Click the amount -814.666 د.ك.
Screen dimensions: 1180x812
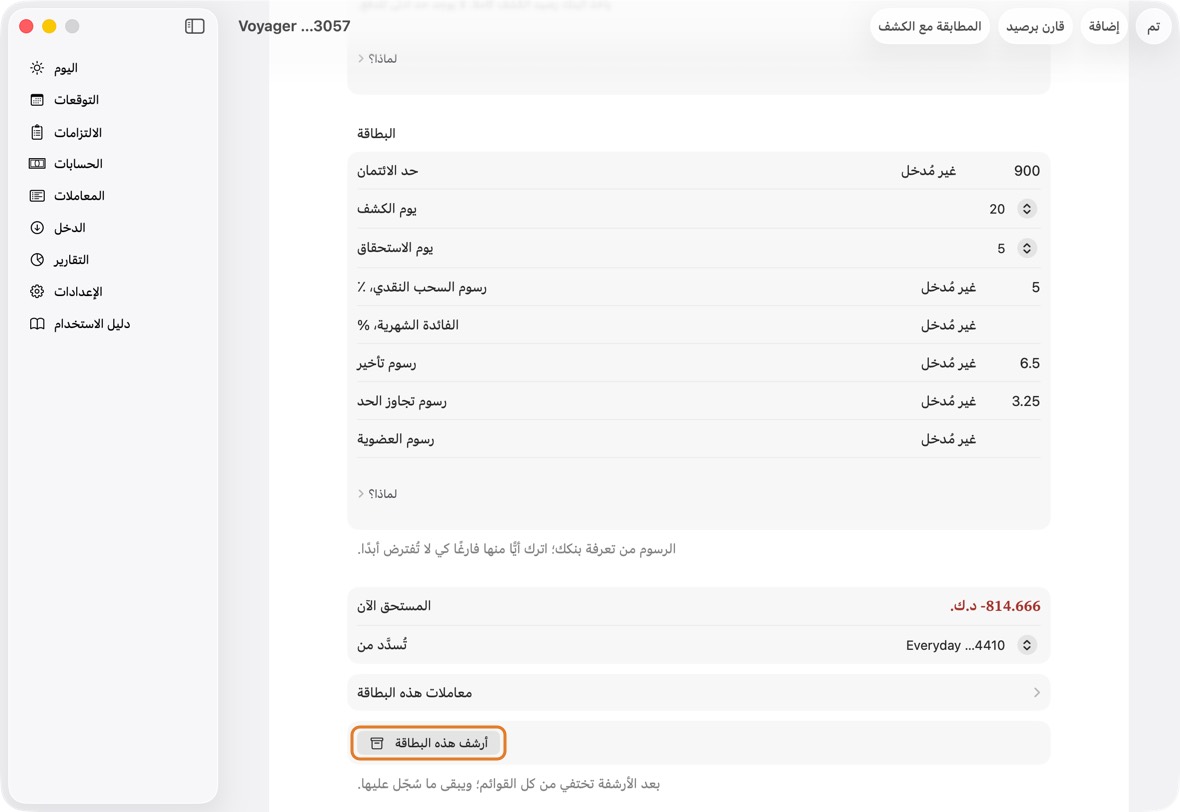[x=995, y=606]
